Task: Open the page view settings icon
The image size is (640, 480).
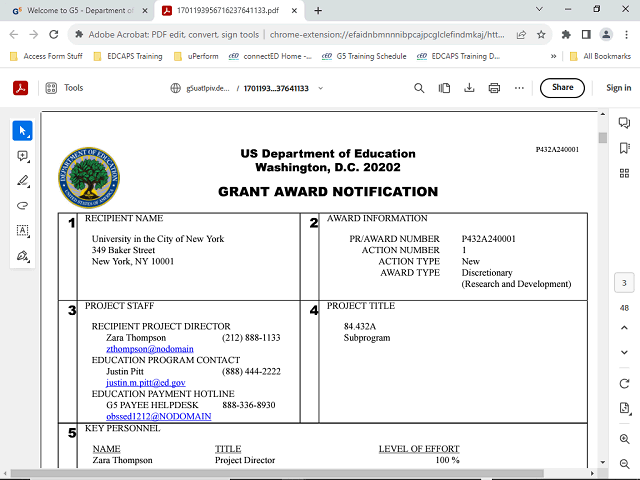Action: point(444,88)
